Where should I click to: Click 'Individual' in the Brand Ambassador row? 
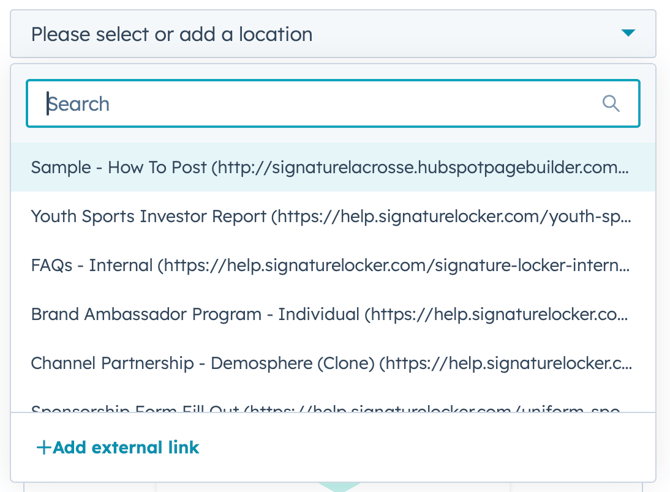pos(318,314)
